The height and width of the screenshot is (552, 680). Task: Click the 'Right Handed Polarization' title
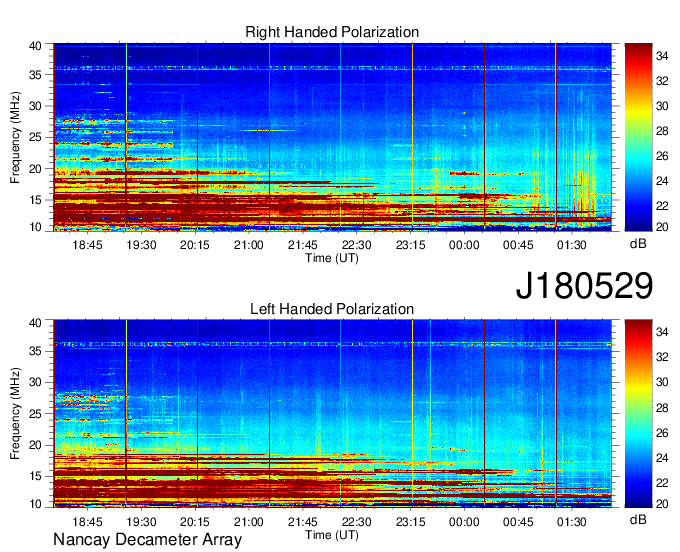(332, 32)
